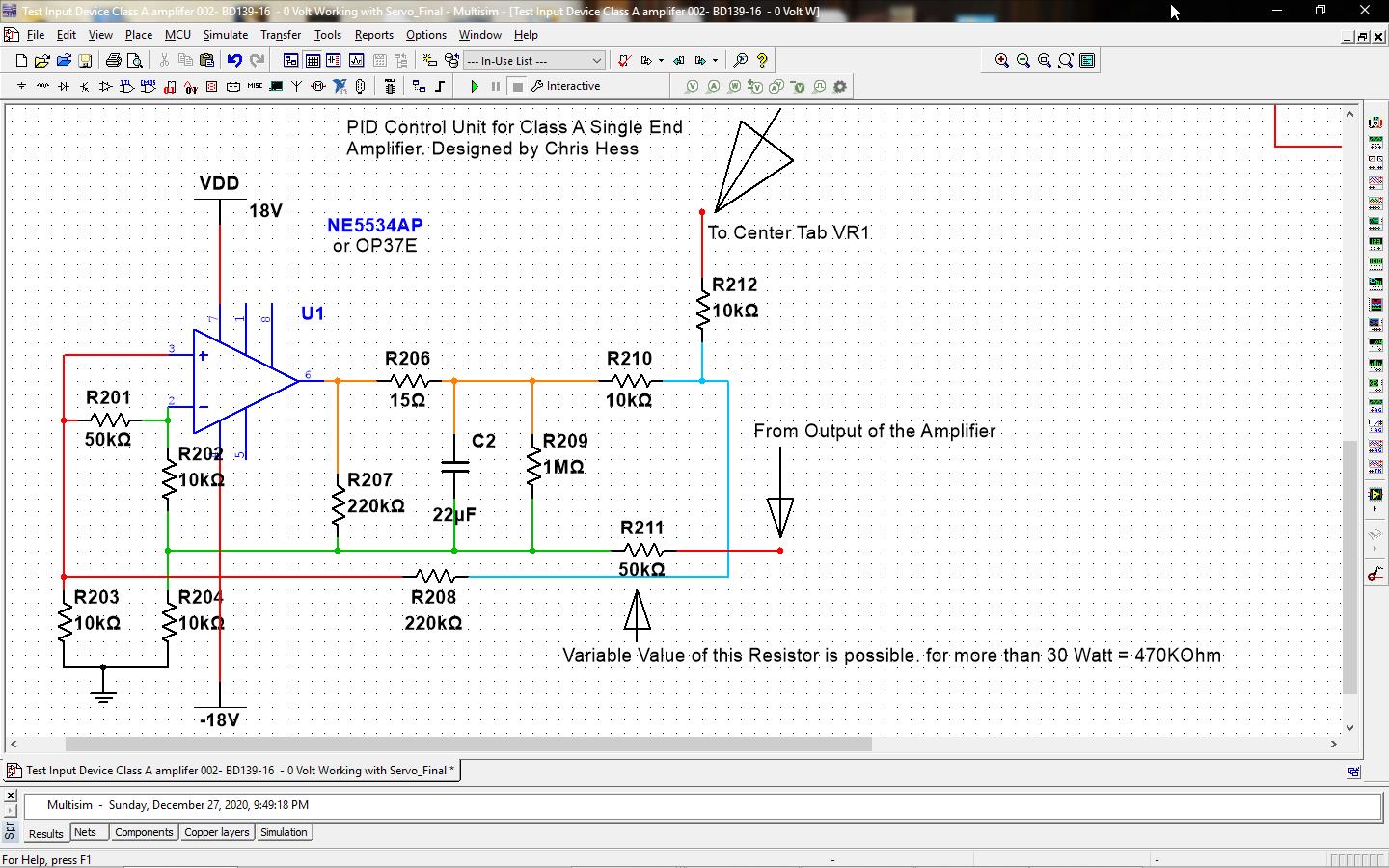Click Hierarchical block icon

[x=419, y=86]
